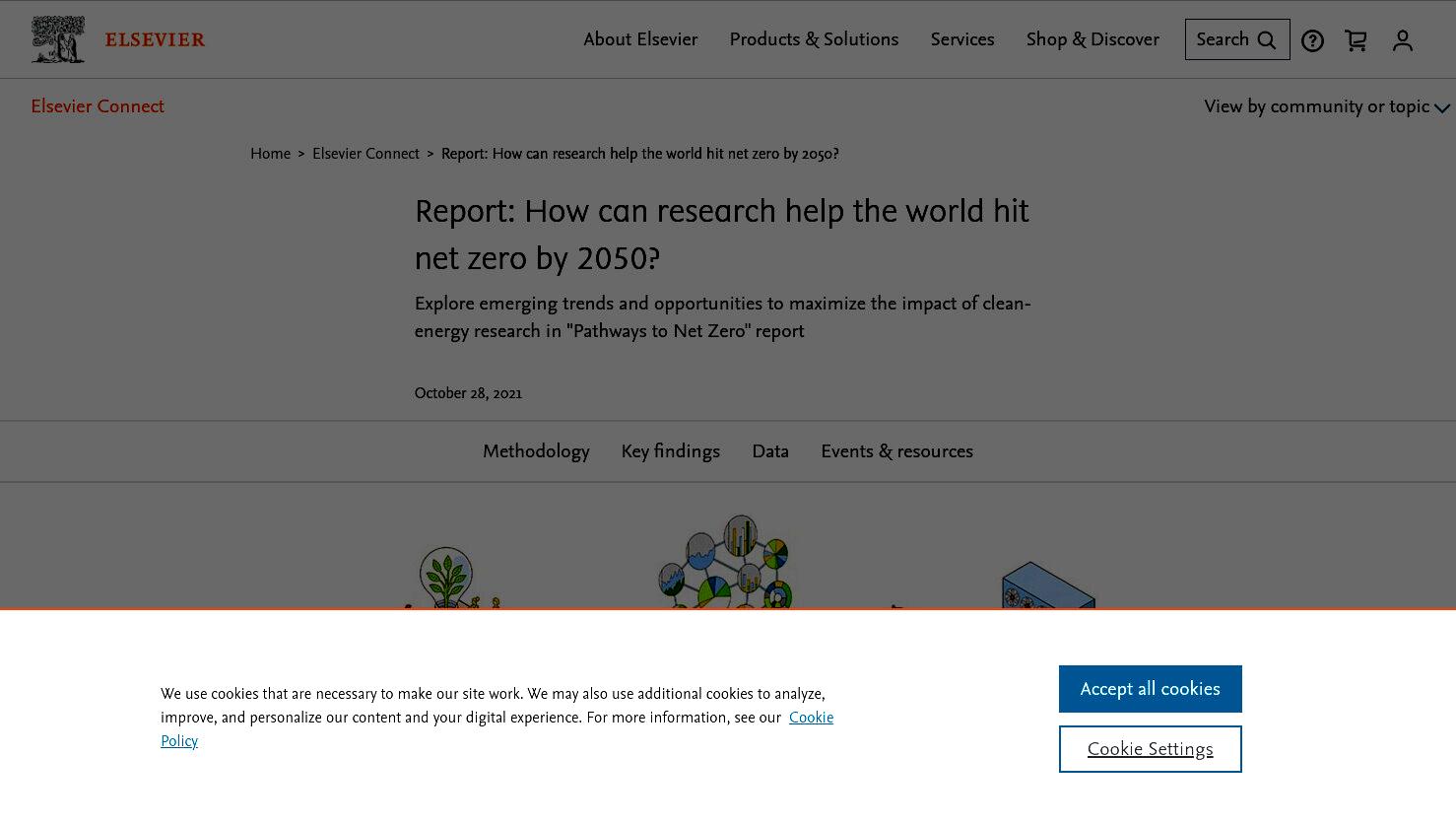Image resolution: width=1456 pixels, height=825 pixels.
Task: Click the chevron beside community or topic
Action: pyautogui.click(x=1442, y=108)
